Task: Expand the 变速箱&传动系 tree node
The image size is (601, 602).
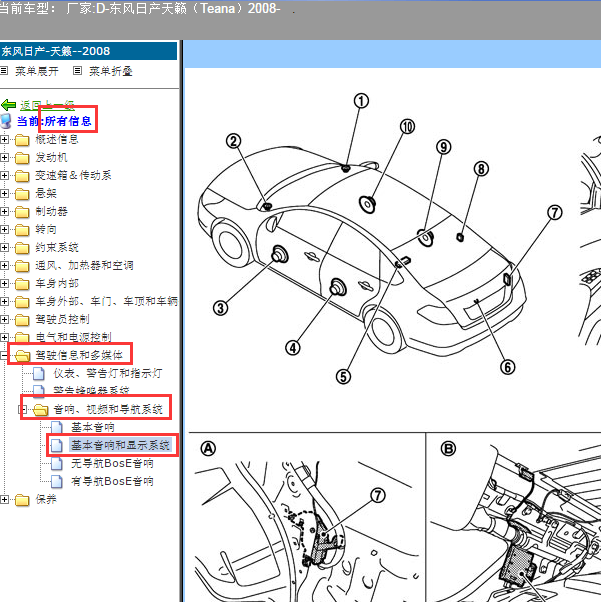Action: tap(4, 175)
